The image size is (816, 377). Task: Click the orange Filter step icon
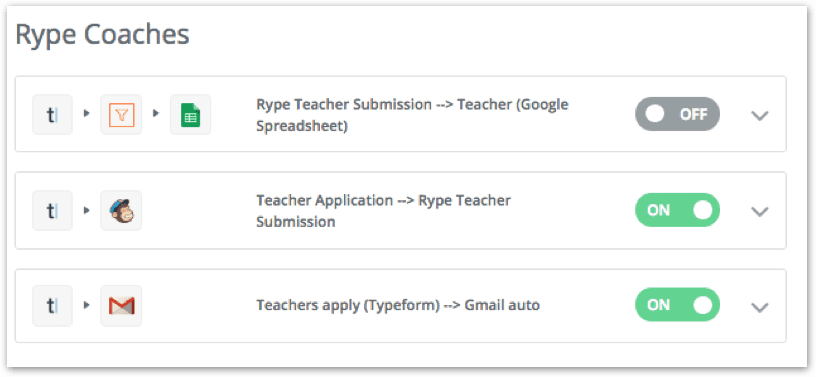(x=121, y=115)
